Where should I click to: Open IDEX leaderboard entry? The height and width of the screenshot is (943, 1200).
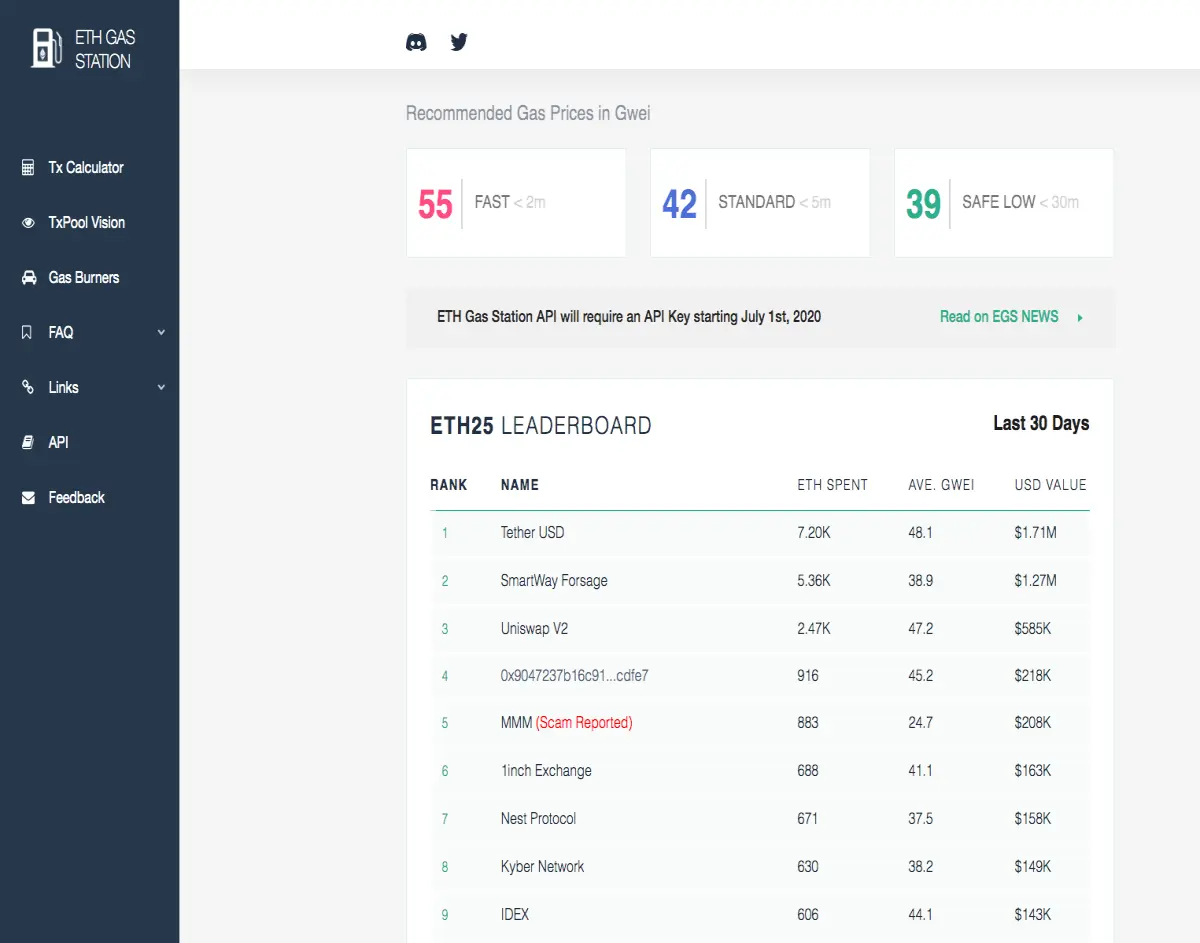[x=515, y=915]
